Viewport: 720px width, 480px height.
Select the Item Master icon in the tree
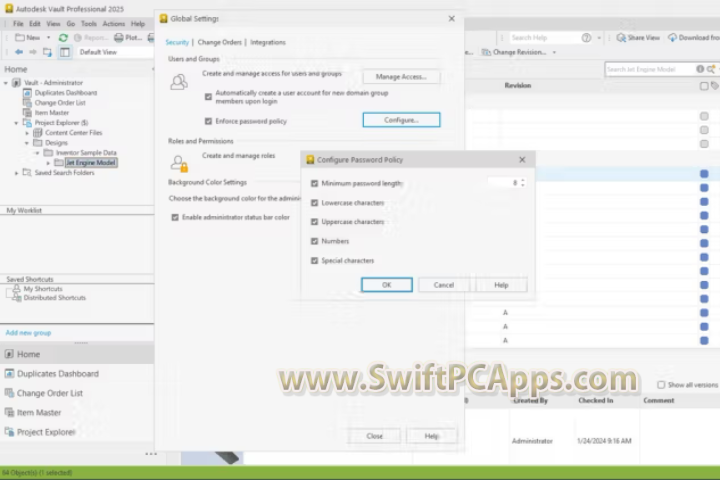point(28,113)
